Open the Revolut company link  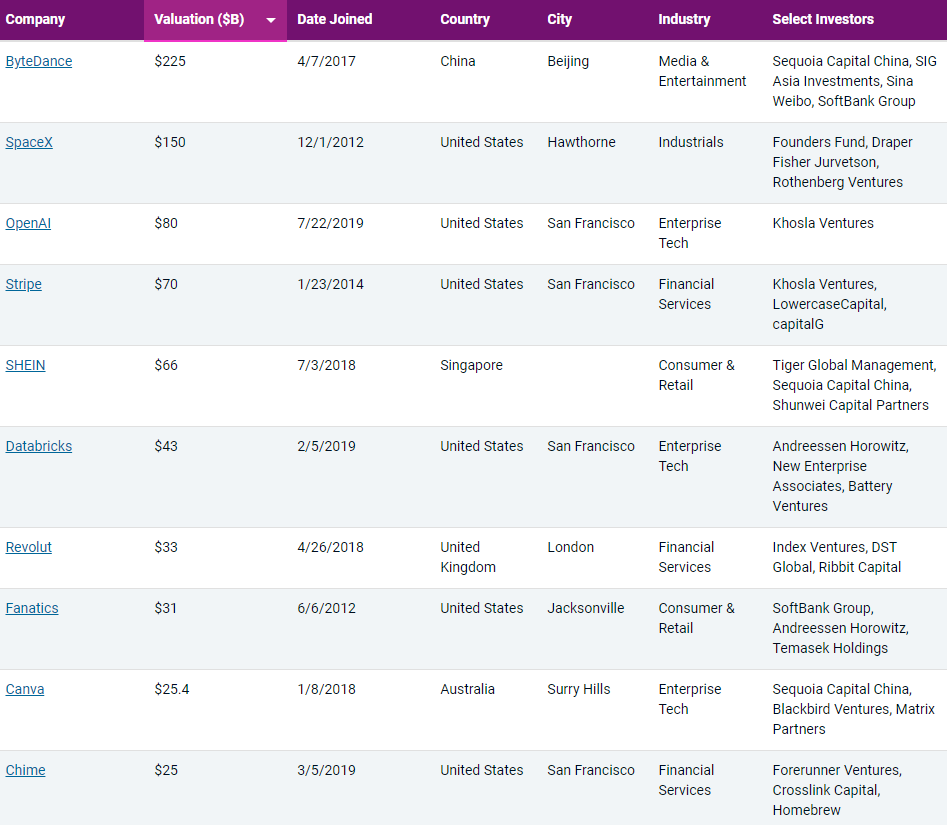tap(29, 547)
